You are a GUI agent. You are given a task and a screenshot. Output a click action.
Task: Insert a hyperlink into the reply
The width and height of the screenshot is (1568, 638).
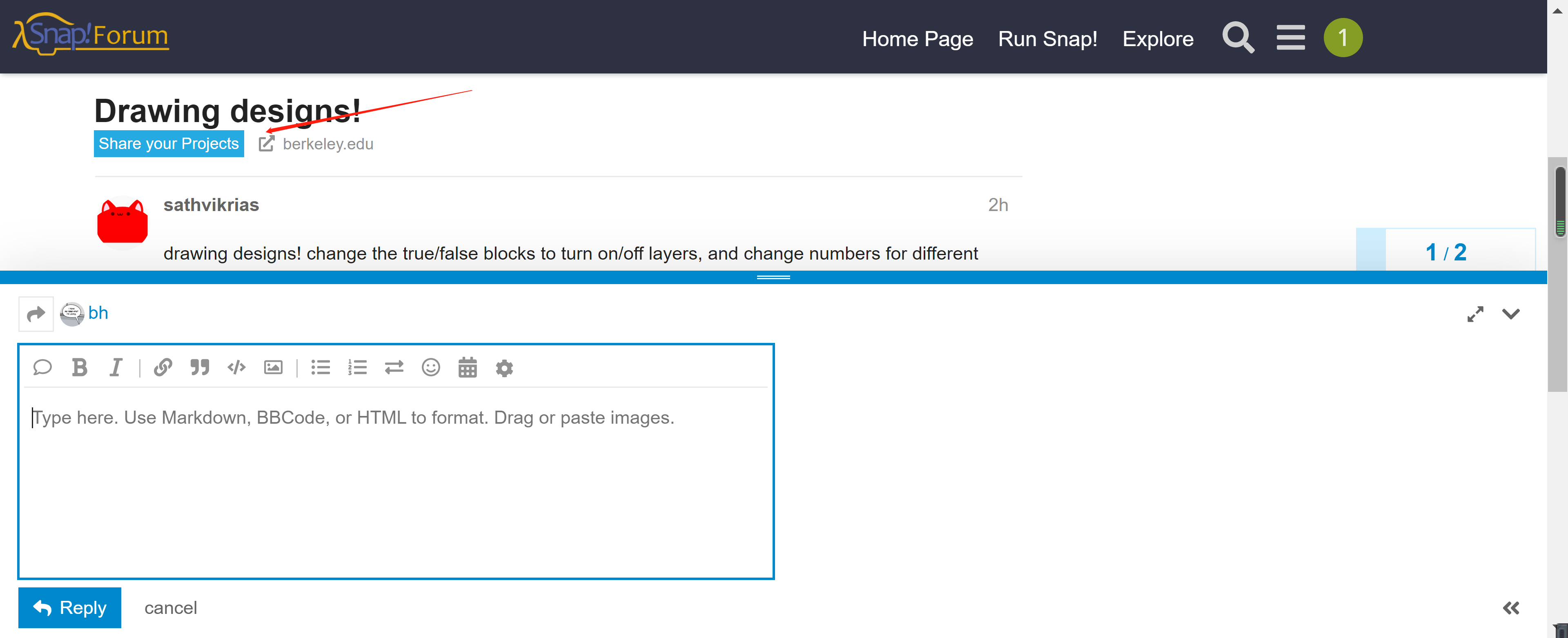162,367
